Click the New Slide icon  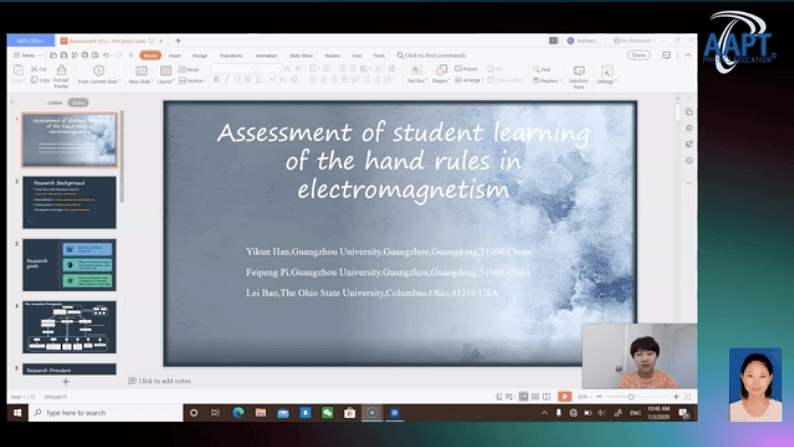141,70
